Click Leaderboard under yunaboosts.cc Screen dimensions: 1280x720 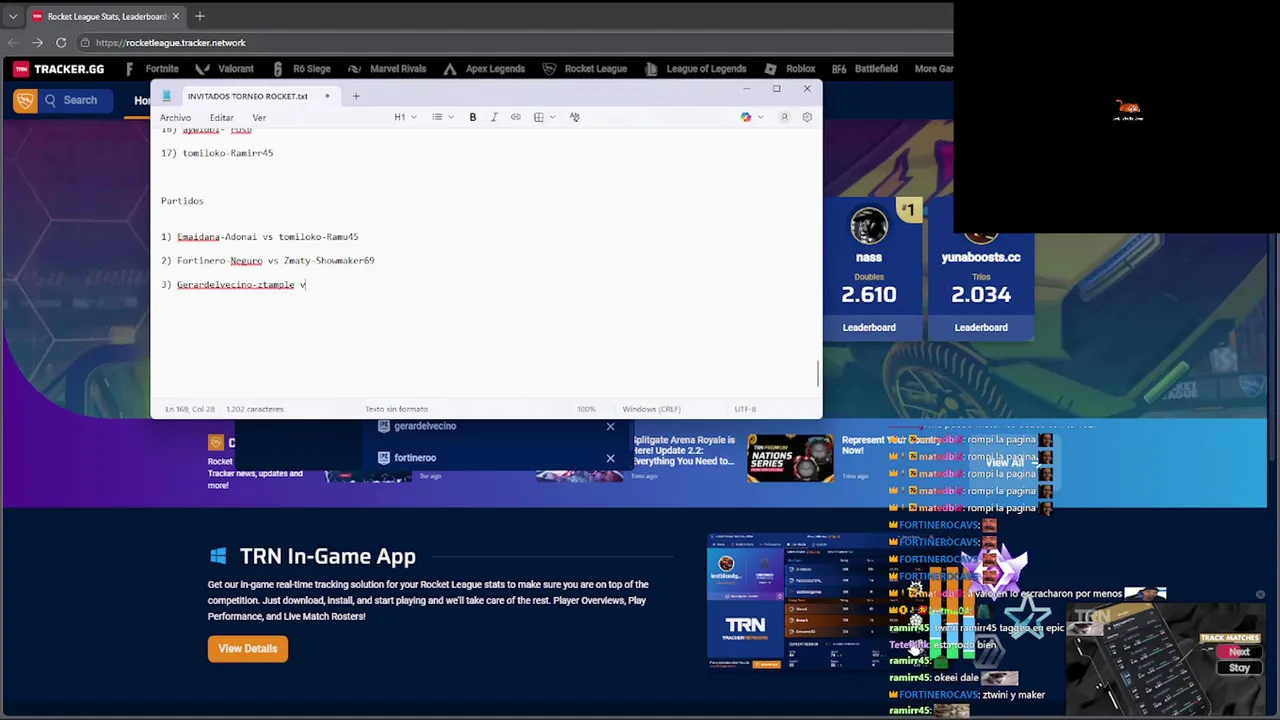(981, 327)
